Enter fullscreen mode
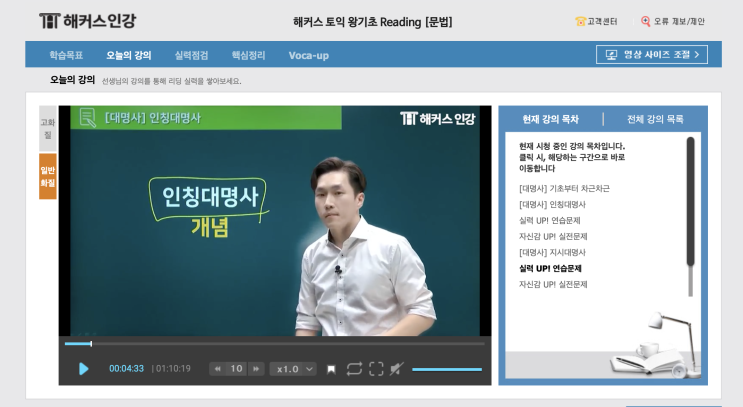Viewport: 743px width, 407px height. coord(376,369)
